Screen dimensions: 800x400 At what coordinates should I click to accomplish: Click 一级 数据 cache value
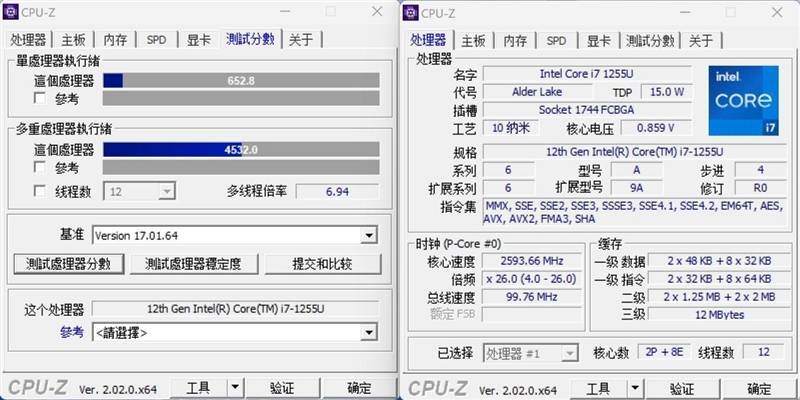coord(719,261)
